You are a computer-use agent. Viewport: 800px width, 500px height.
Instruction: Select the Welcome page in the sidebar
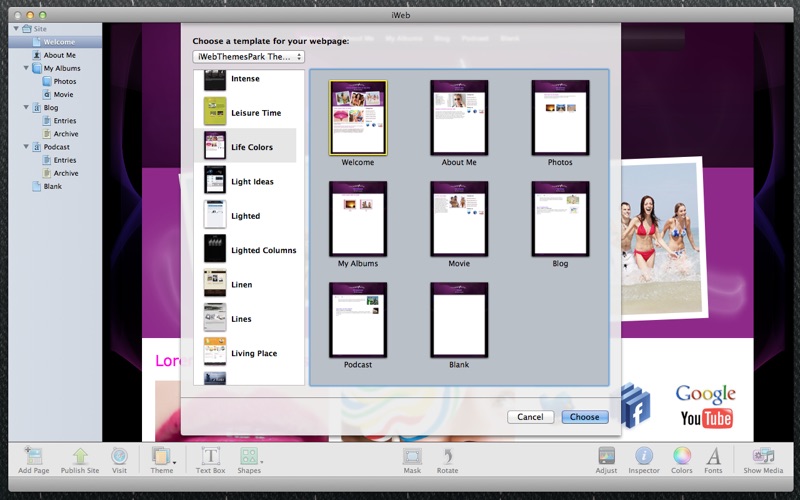coord(55,42)
